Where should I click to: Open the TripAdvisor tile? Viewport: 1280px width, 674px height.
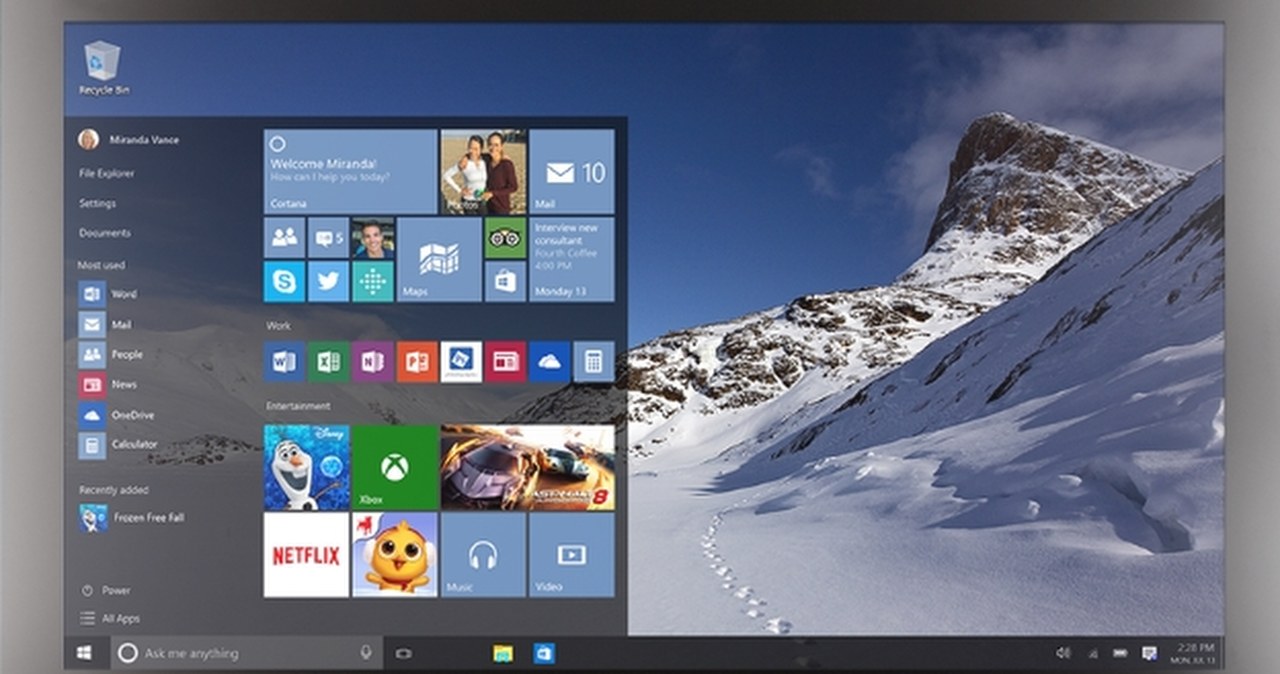click(505, 240)
